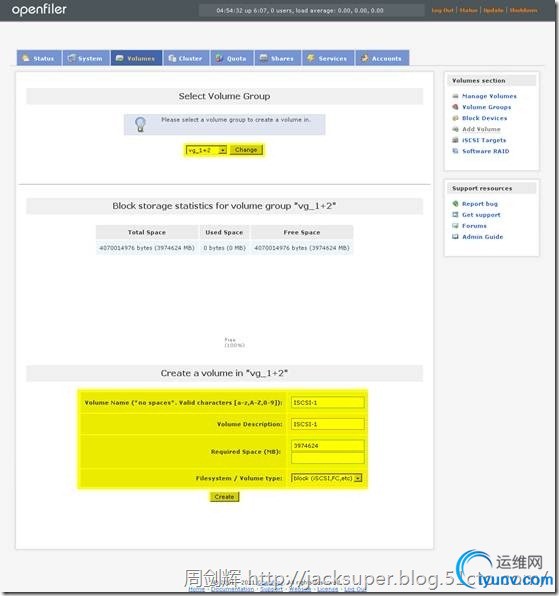Open Software RAID link
559x596 pixels.
(x=485, y=151)
